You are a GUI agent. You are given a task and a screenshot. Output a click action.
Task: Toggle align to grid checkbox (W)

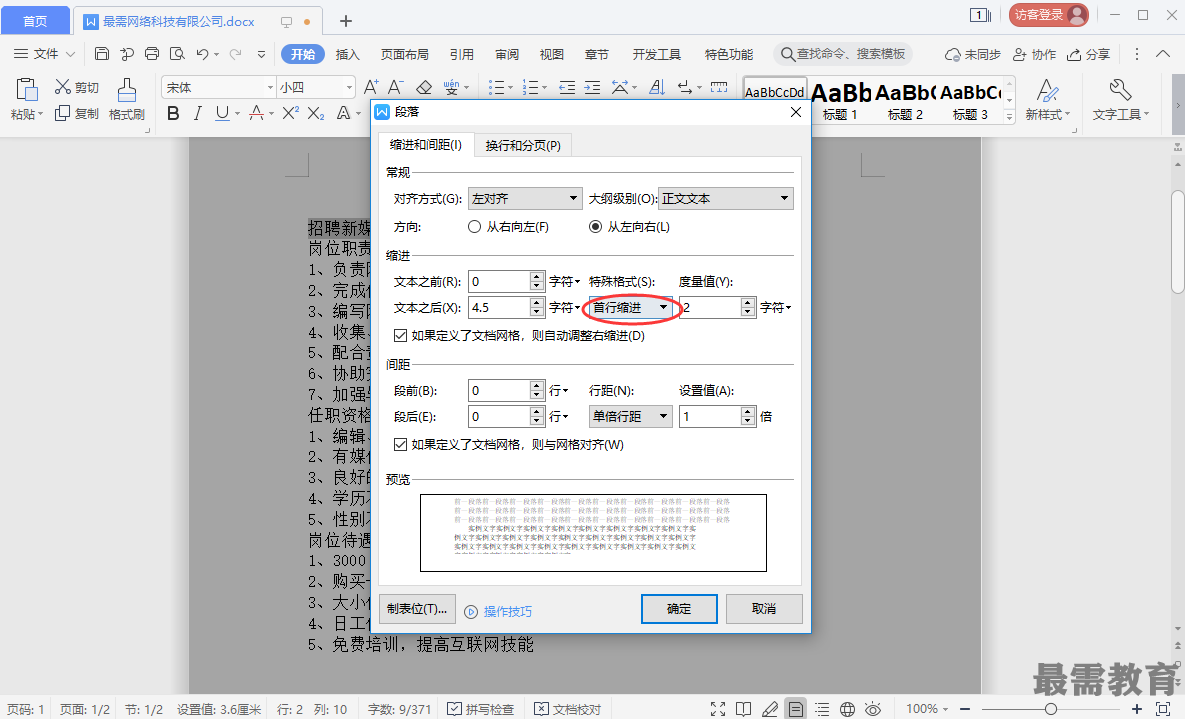tap(401, 445)
